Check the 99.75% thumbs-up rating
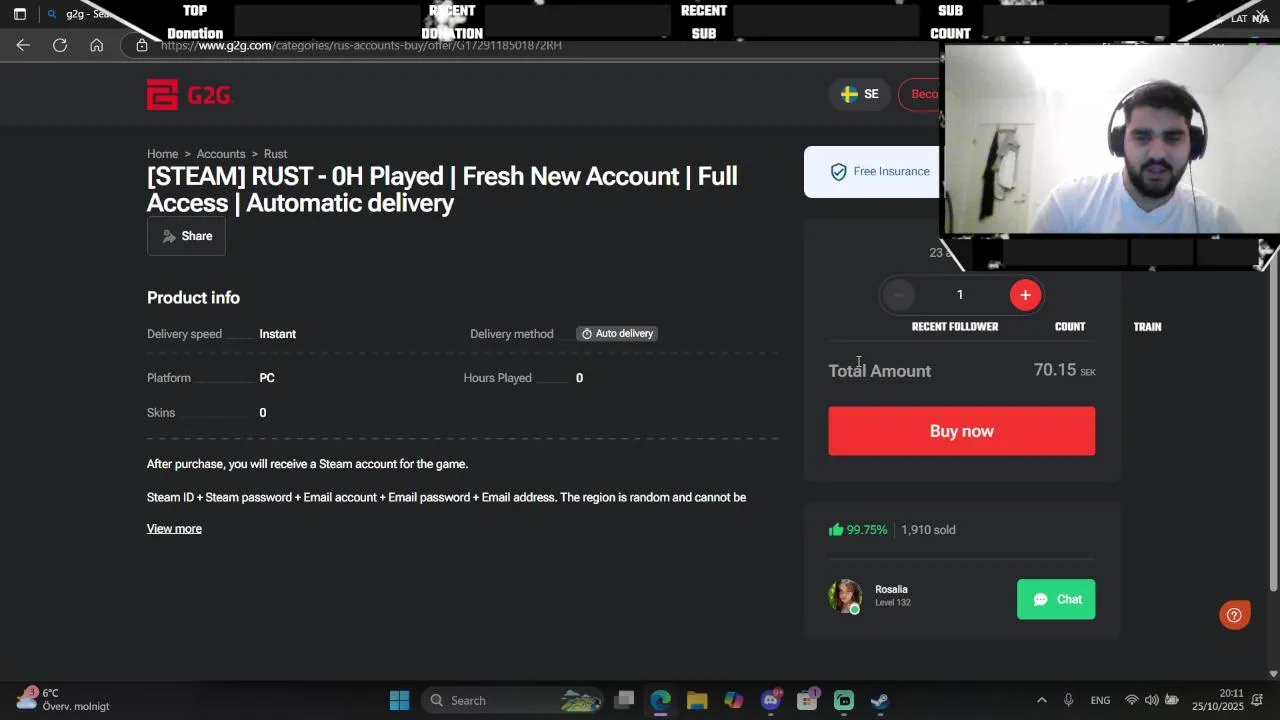Image resolution: width=1280 pixels, height=720 pixels. [858, 530]
